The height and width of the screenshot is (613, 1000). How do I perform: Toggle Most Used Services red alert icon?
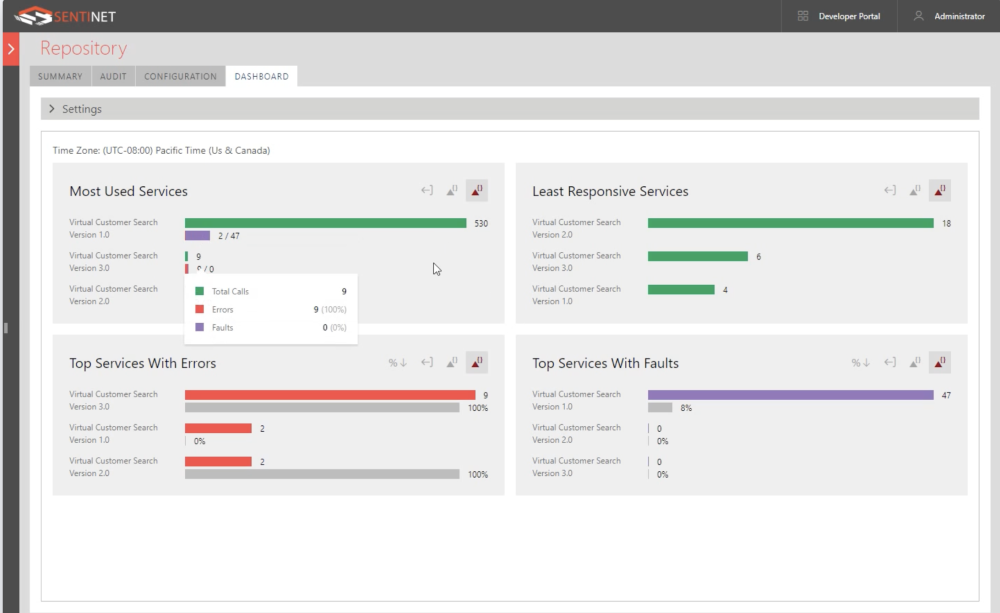[x=476, y=190]
